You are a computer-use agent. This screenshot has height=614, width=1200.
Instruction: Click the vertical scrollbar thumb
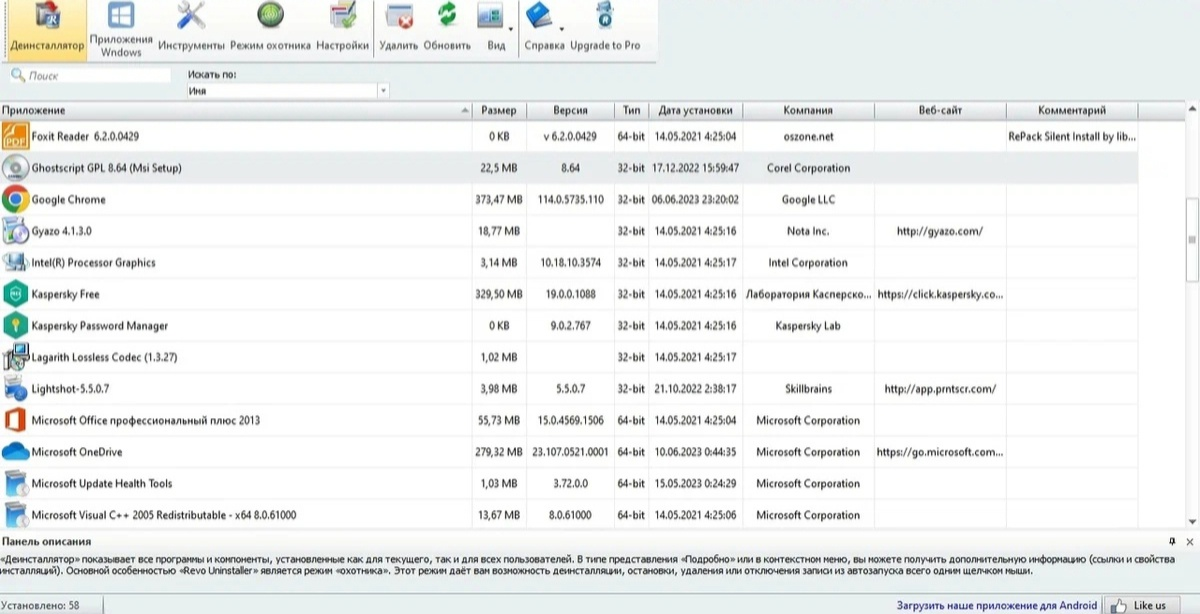[1192, 240]
